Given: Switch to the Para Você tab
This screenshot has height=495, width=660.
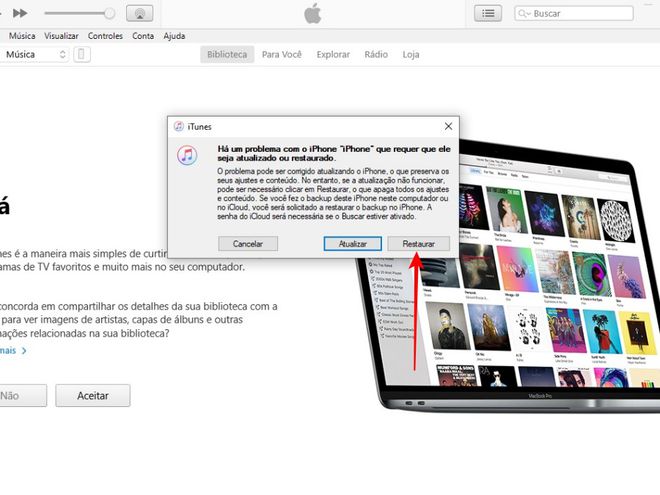Looking at the screenshot, I should click(282, 54).
